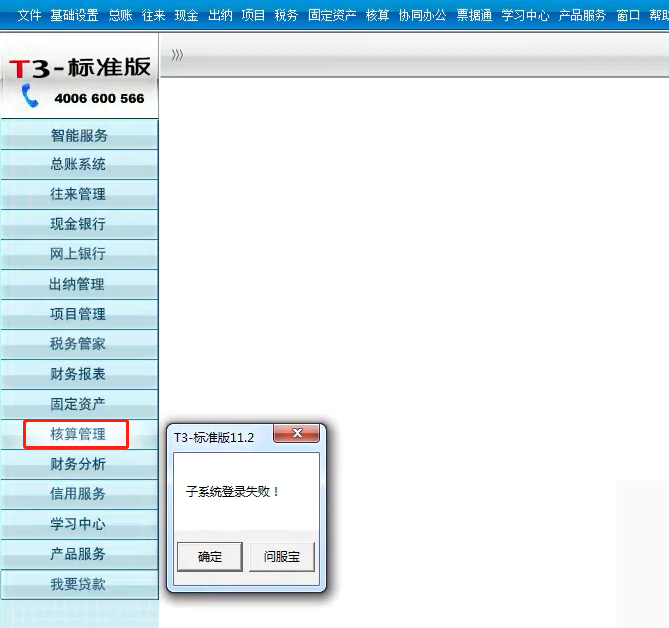This screenshot has width=669, height=628.
Task: Open the 往来 menu
Action: point(154,15)
